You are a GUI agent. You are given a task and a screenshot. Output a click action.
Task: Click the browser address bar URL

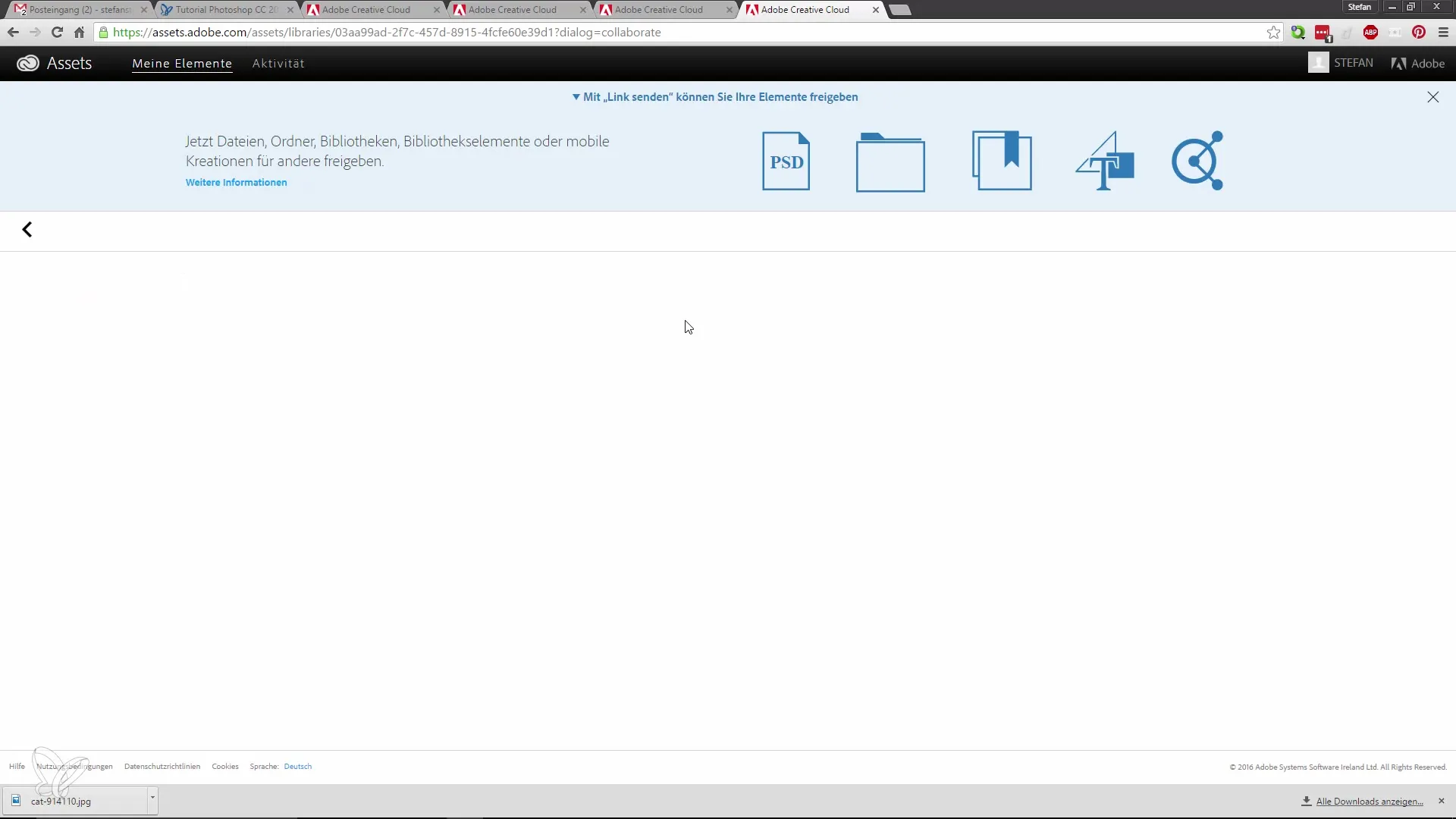[387, 33]
